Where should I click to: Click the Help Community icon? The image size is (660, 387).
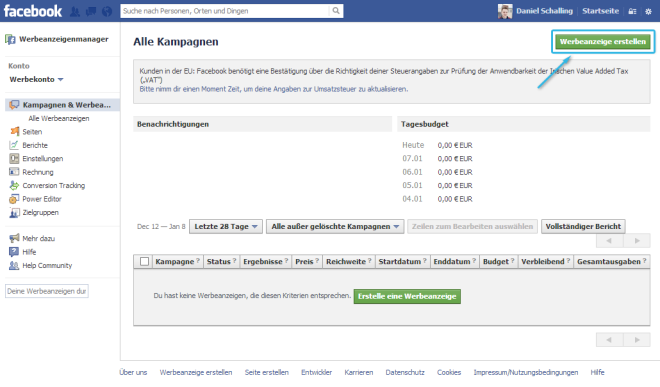click(x=14, y=265)
